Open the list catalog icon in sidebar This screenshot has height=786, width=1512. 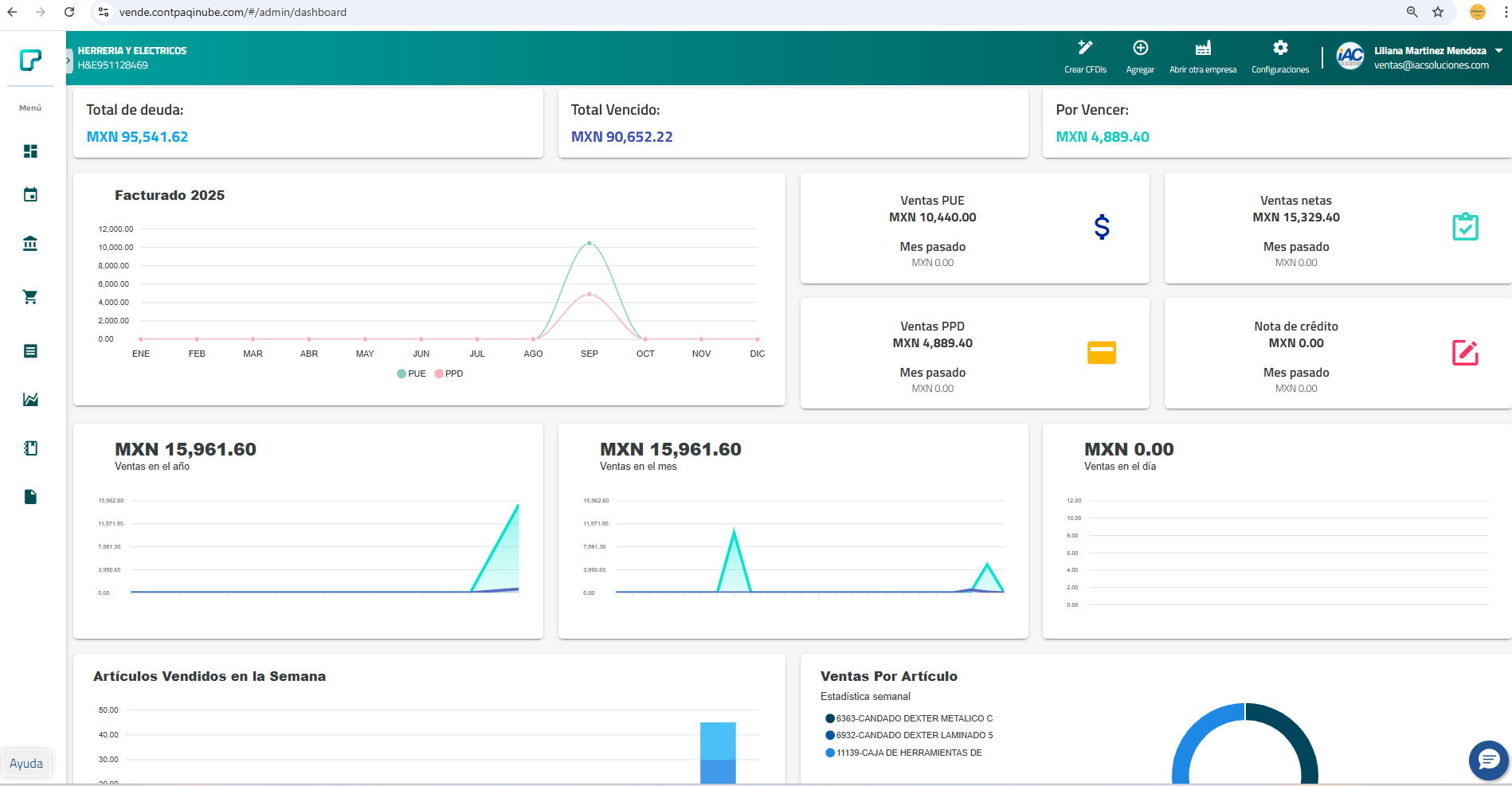pyautogui.click(x=30, y=351)
